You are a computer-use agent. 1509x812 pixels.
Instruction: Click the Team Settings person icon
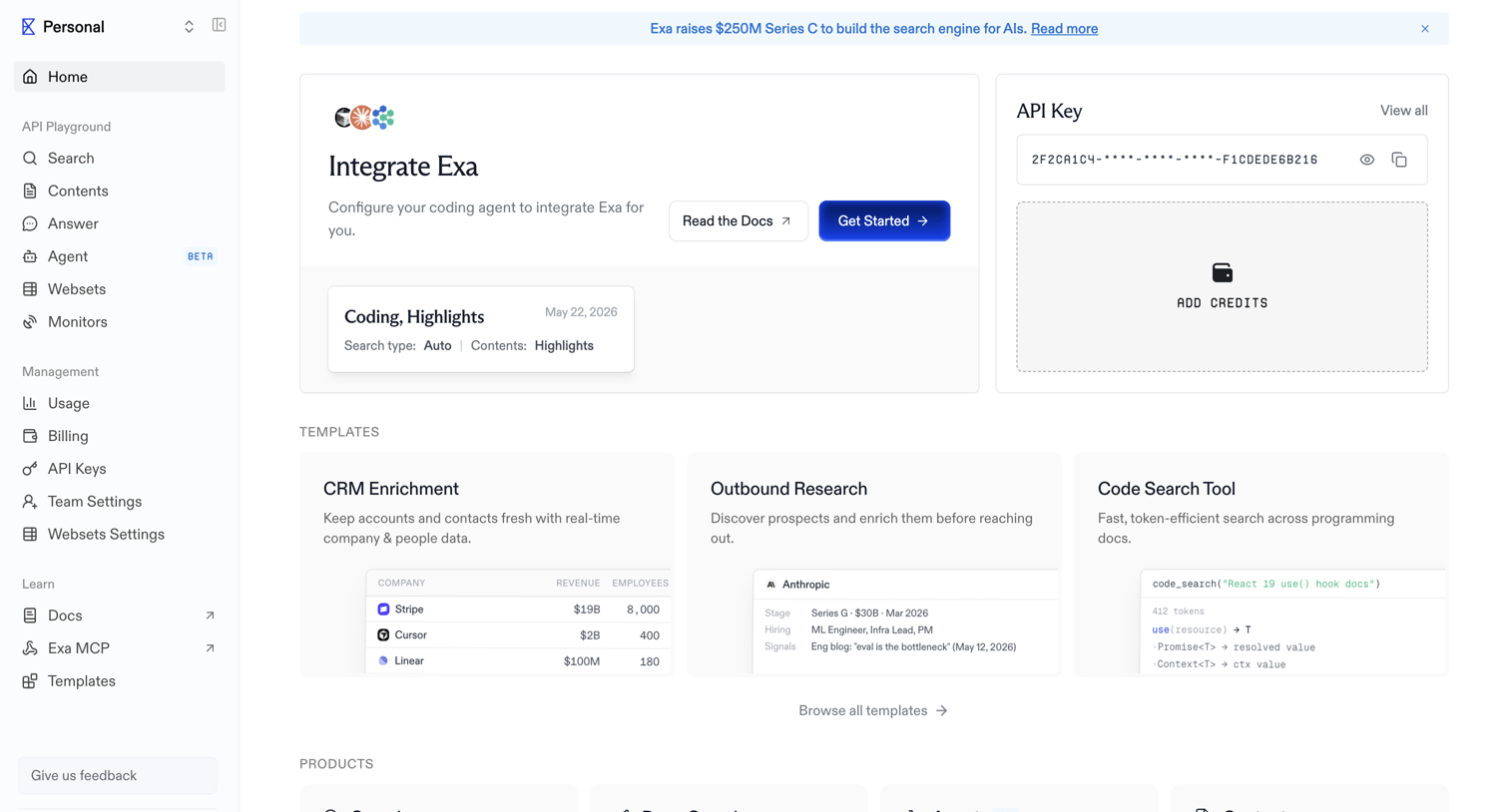(30, 502)
